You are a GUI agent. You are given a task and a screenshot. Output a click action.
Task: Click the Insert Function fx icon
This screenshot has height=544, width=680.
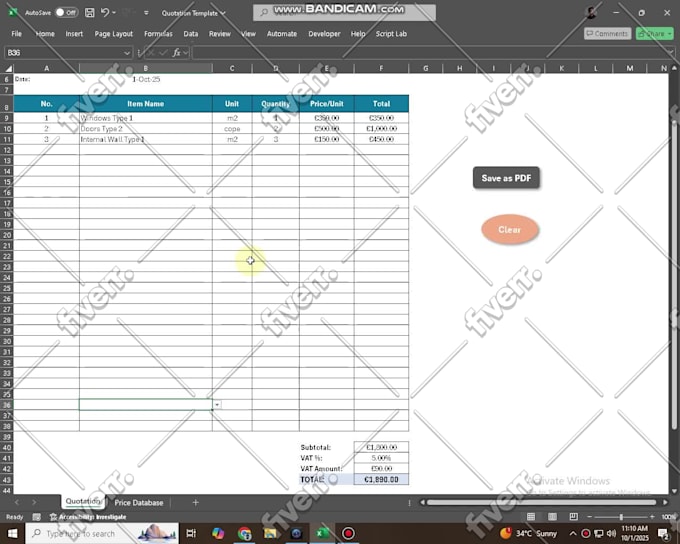pyautogui.click(x=176, y=53)
